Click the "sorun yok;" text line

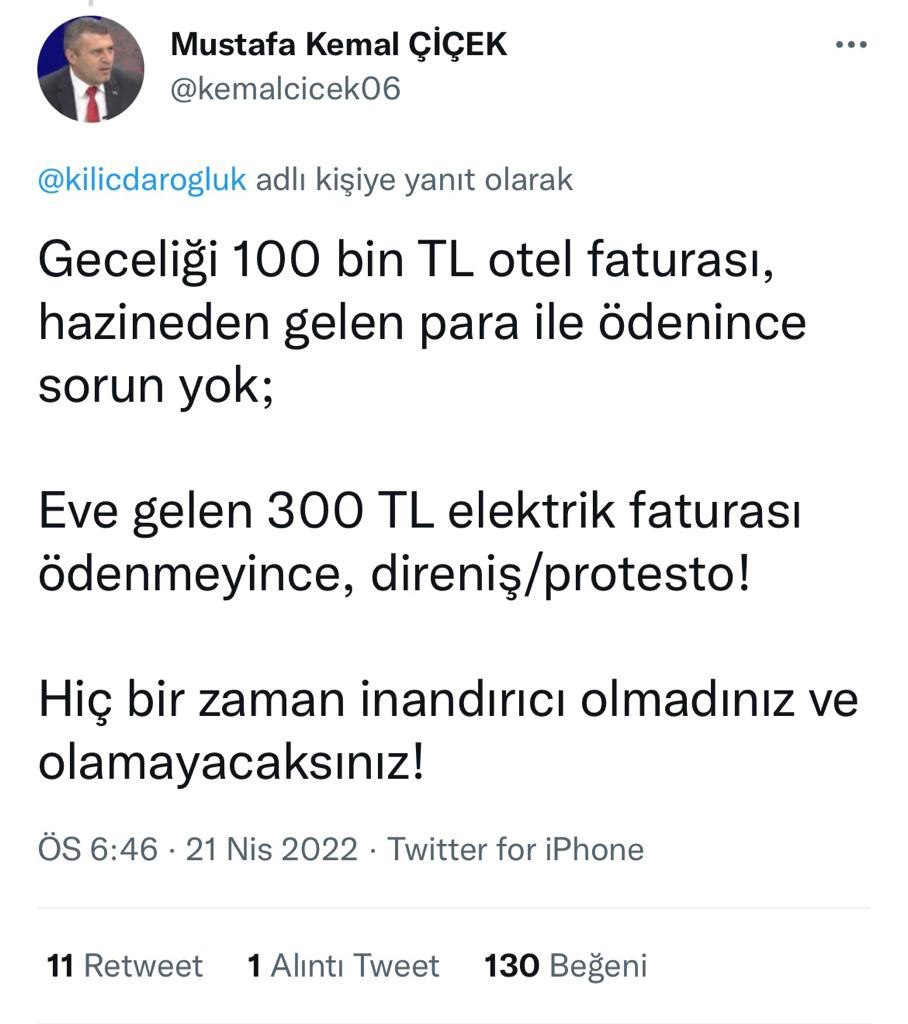(155, 386)
